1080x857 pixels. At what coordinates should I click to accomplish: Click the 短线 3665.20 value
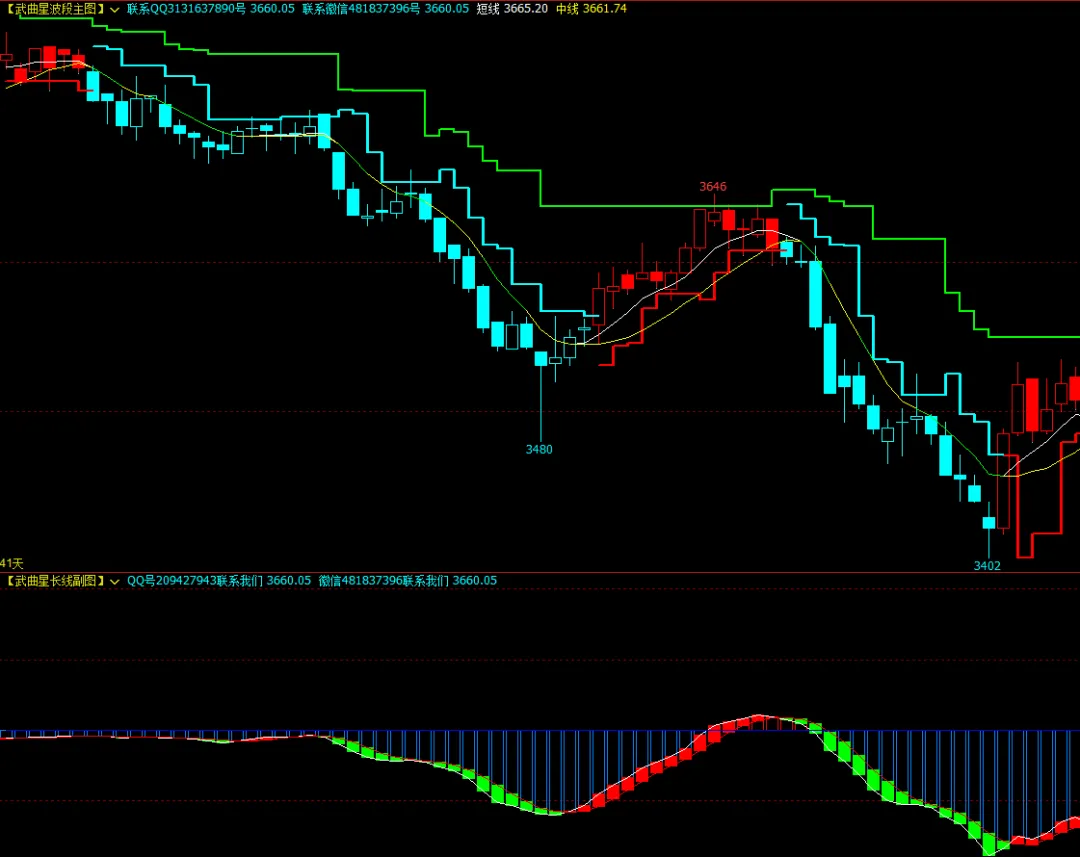point(512,9)
